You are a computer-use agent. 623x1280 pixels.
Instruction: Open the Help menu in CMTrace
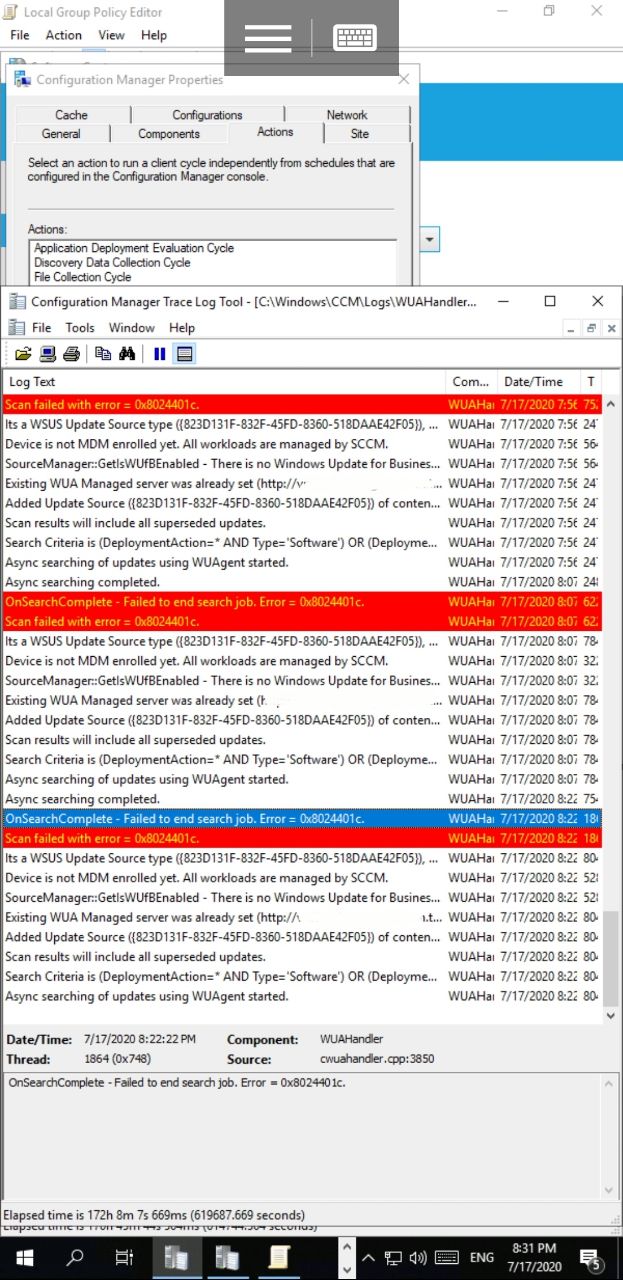pyautogui.click(x=182, y=327)
